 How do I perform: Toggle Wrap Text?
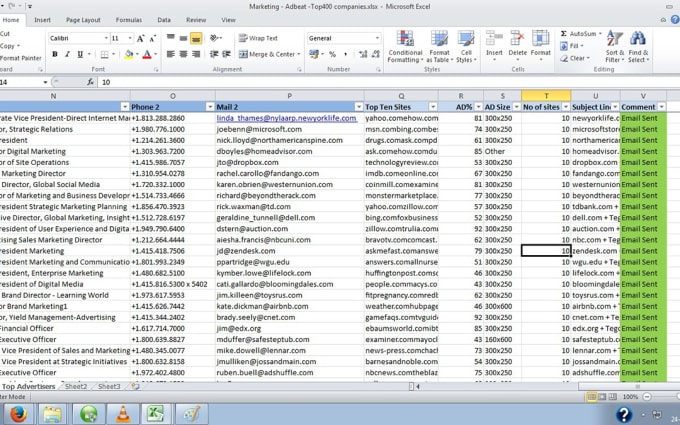(258, 38)
